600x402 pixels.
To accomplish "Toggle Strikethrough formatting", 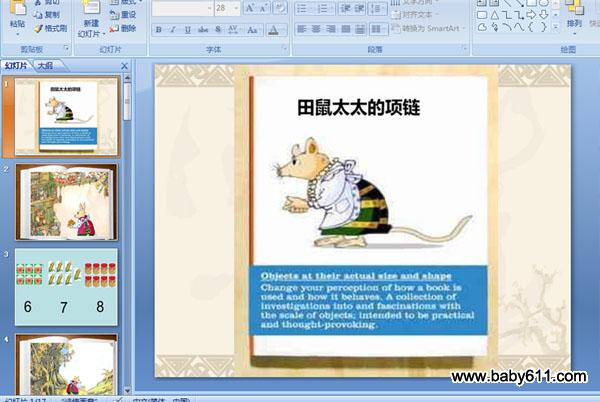I will pos(203,29).
